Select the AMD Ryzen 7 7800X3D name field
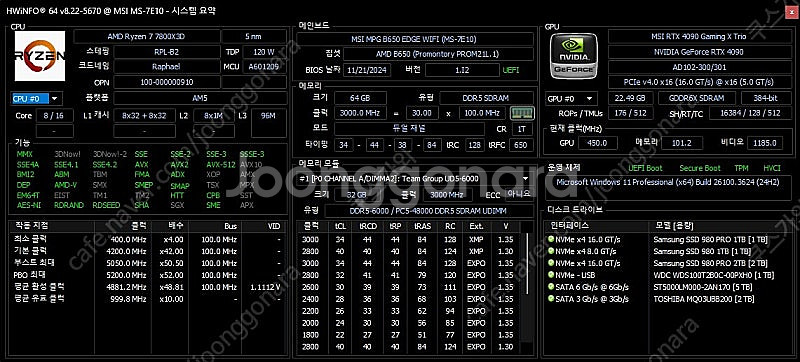 [x=147, y=37]
